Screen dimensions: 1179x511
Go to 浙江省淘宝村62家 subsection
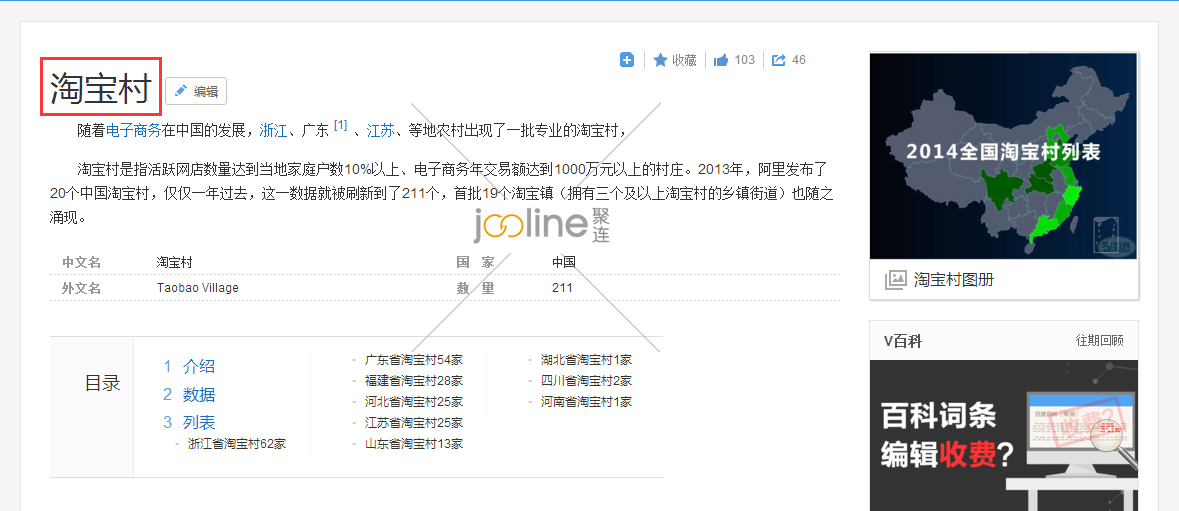click(237, 443)
